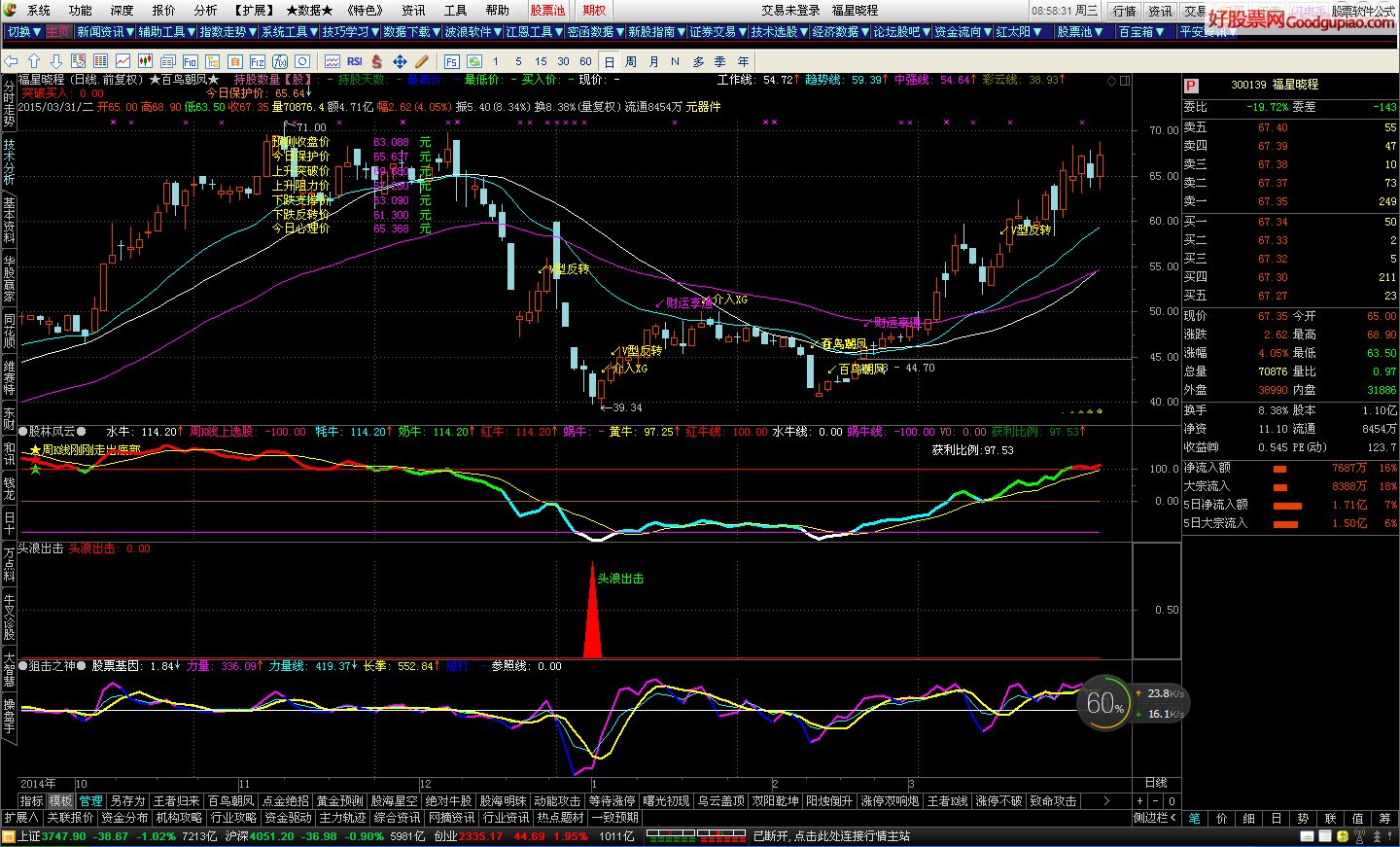
Task: Click the back arrow toolbar icon
Action: pyautogui.click(x=11, y=60)
